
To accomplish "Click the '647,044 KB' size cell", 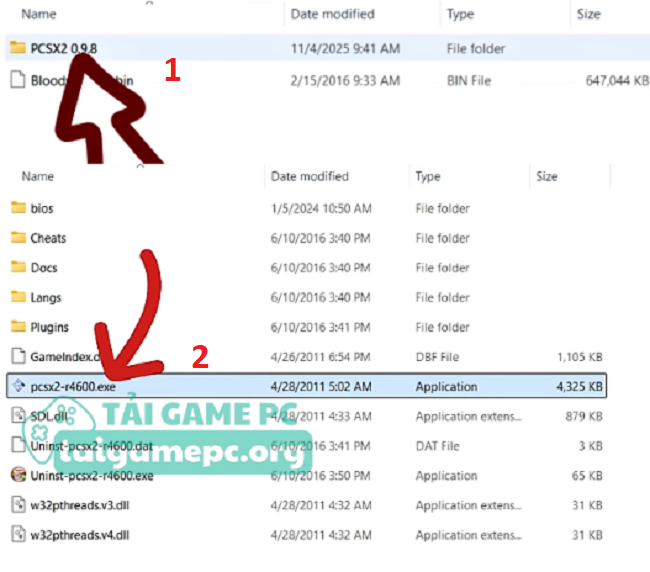I will [x=617, y=80].
